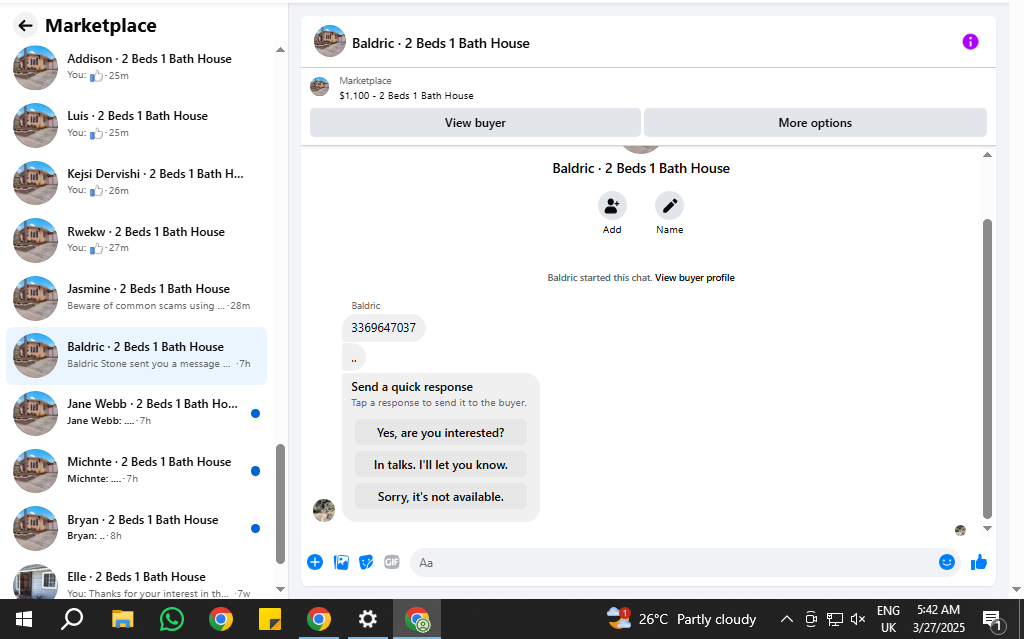The height and width of the screenshot is (639, 1024).
Task: Open Addison conversation
Action: (x=136, y=67)
